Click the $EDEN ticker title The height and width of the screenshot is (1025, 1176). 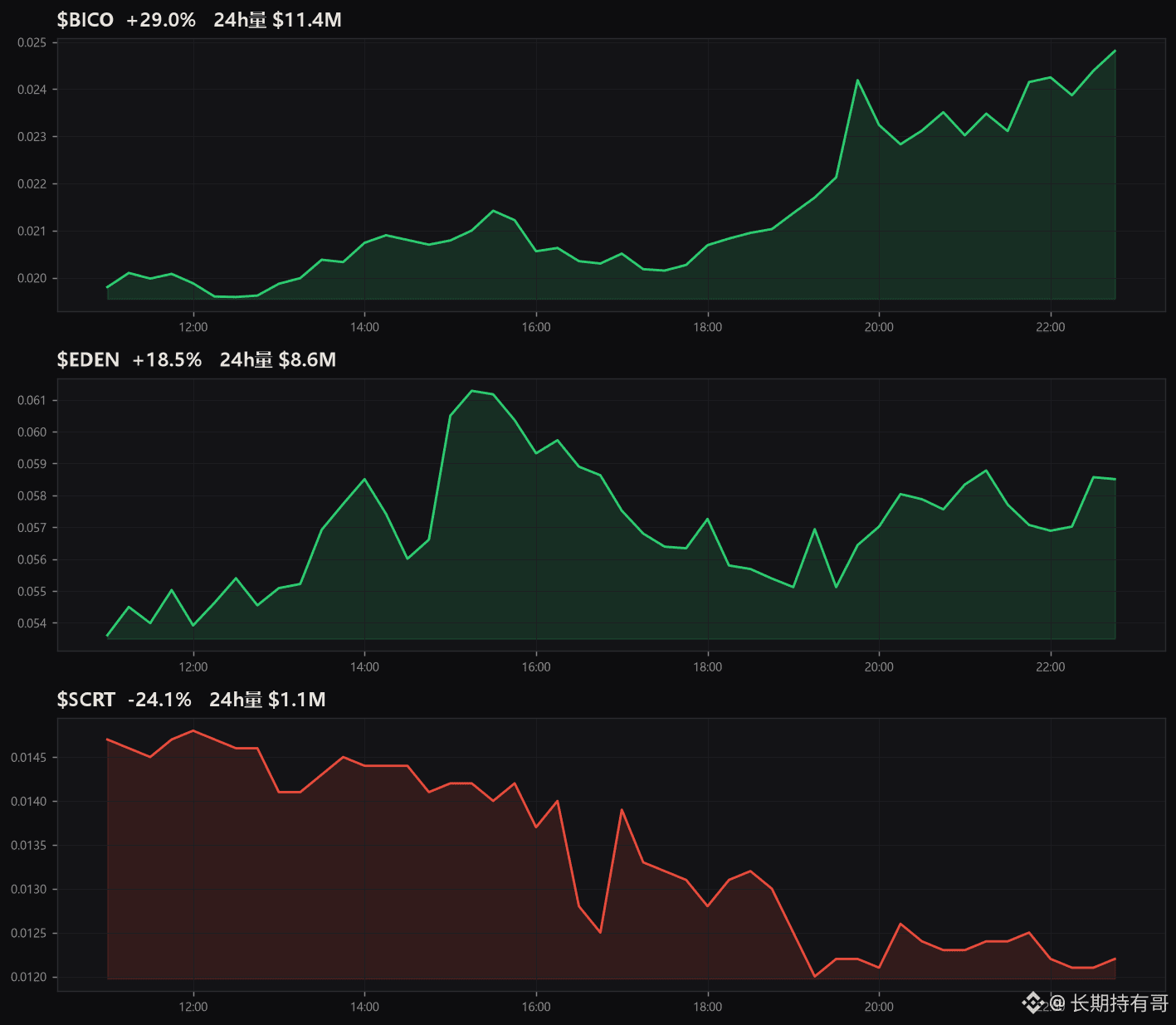88,359
